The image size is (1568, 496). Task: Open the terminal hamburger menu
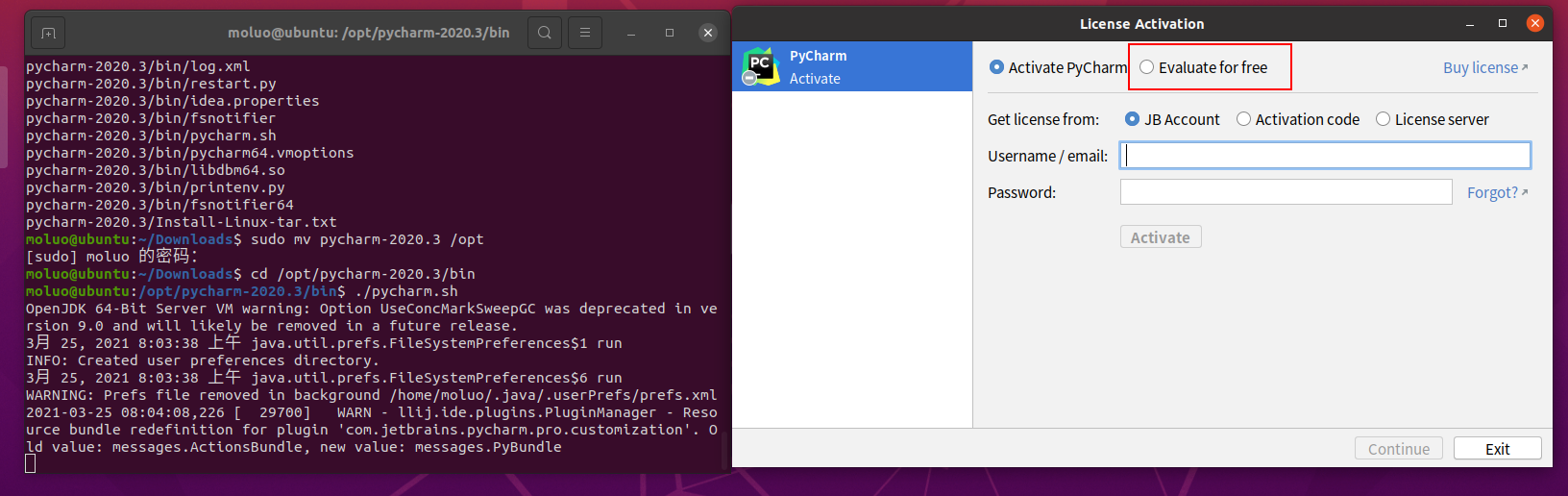pyautogui.click(x=585, y=33)
